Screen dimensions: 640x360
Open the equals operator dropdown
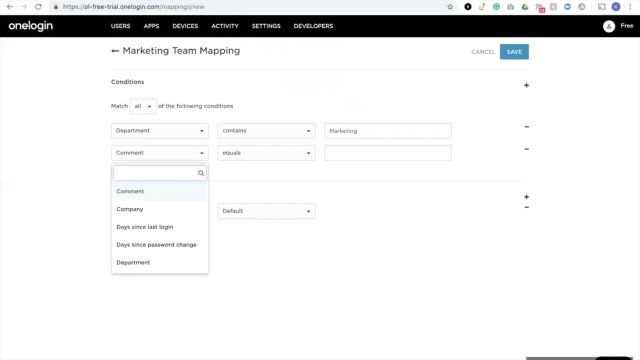[x=267, y=153]
